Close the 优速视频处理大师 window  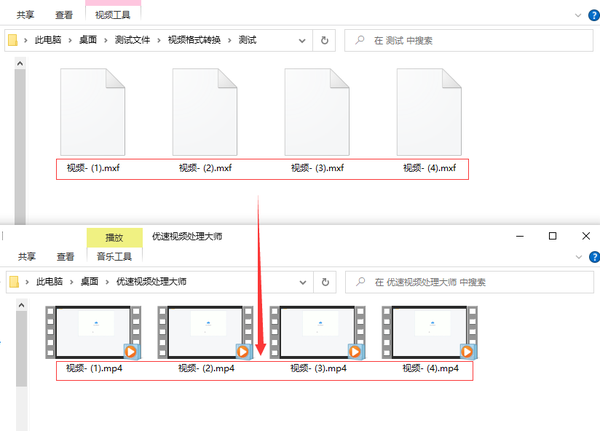pos(586,236)
